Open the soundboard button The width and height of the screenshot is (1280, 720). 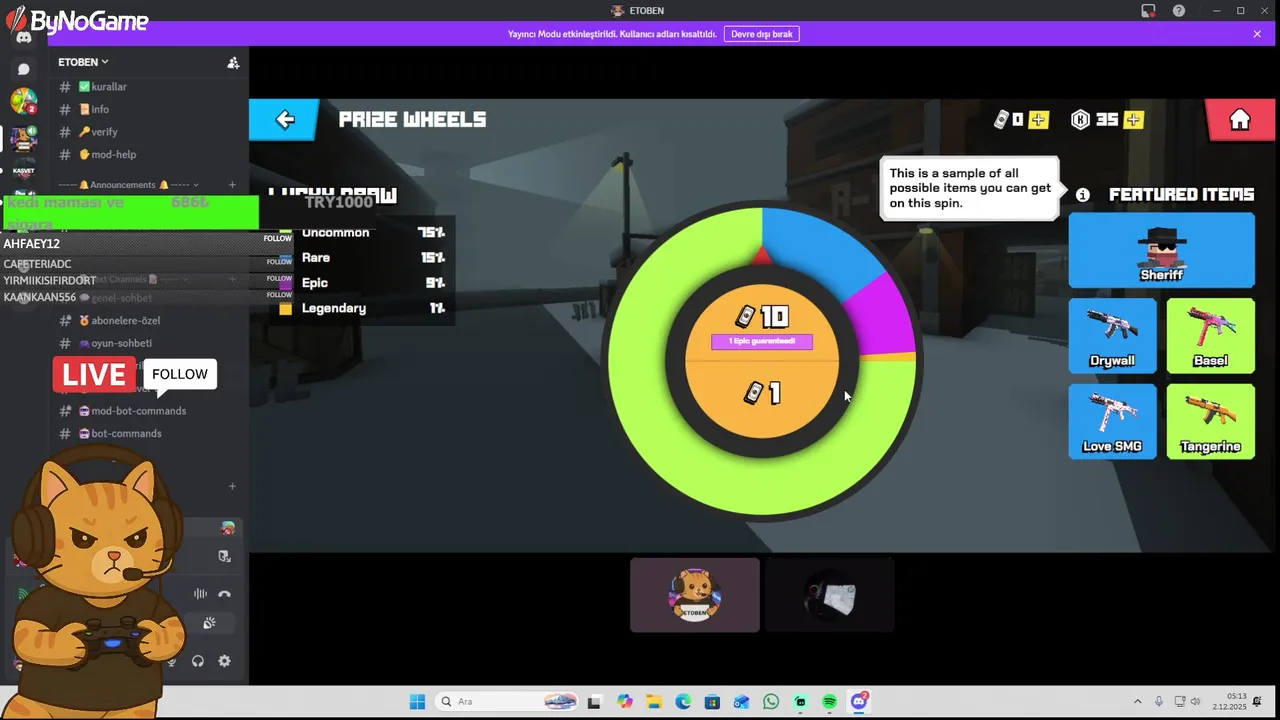click(209, 623)
